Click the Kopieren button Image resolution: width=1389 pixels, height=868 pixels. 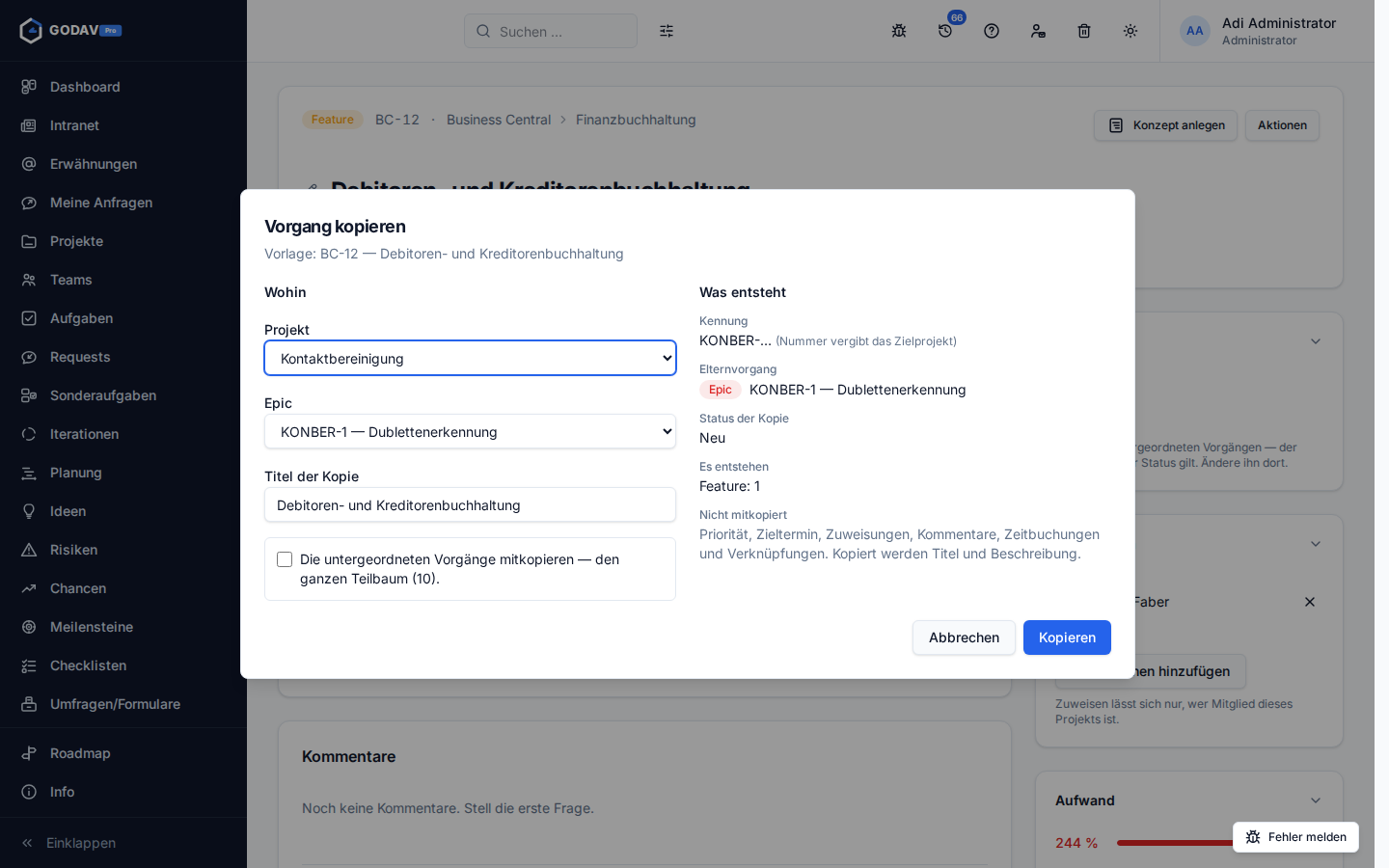pos(1067,637)
